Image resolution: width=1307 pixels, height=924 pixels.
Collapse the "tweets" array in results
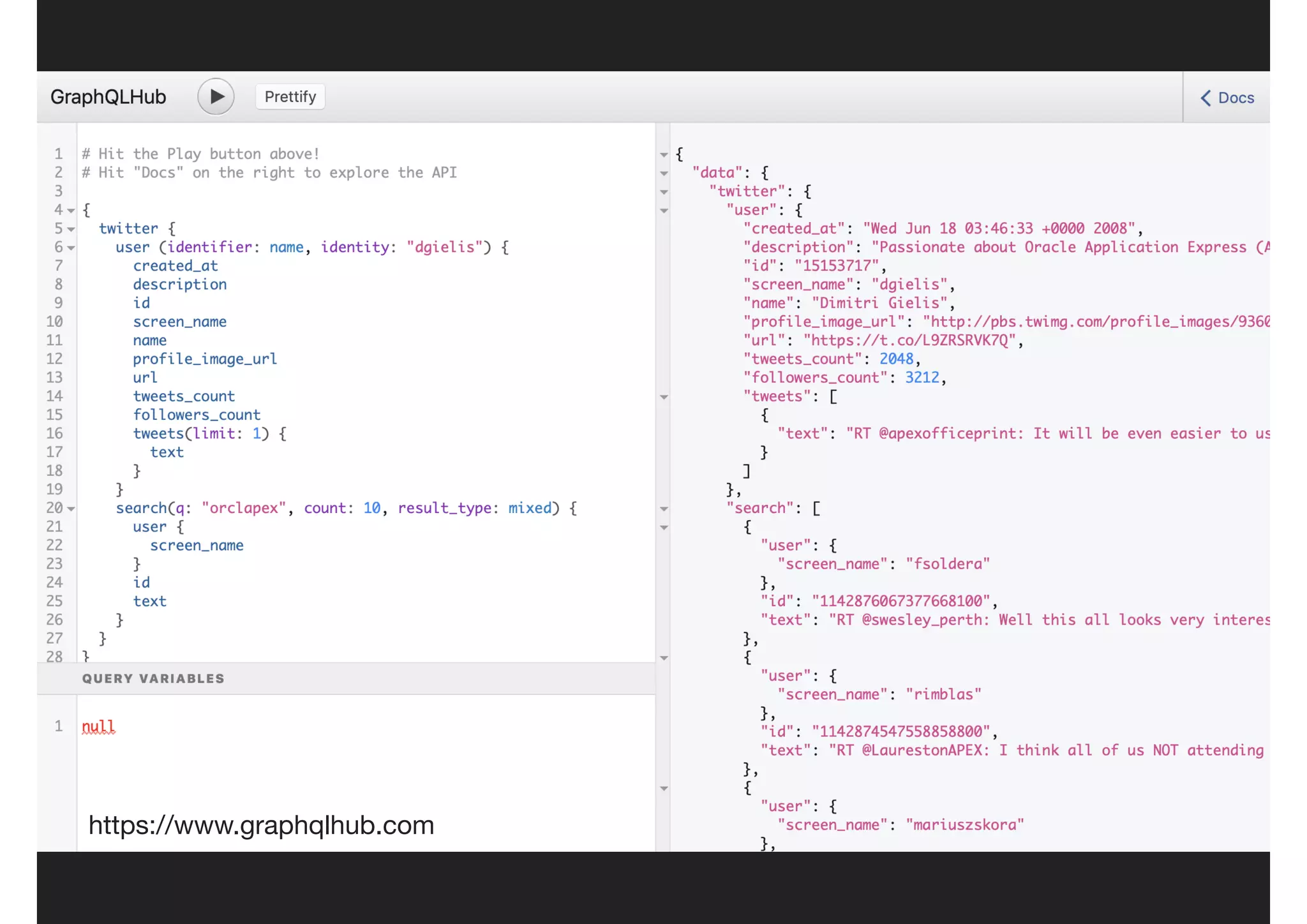pos(664,397)
